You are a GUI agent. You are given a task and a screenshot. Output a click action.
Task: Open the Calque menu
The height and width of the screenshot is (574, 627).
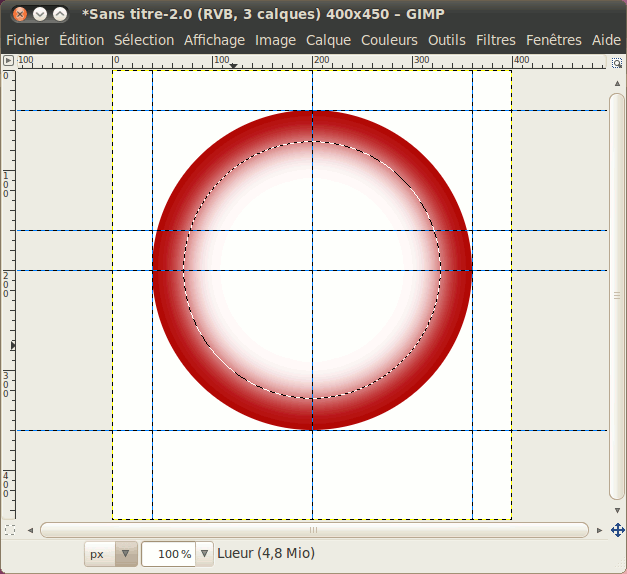tap(328, 40)
